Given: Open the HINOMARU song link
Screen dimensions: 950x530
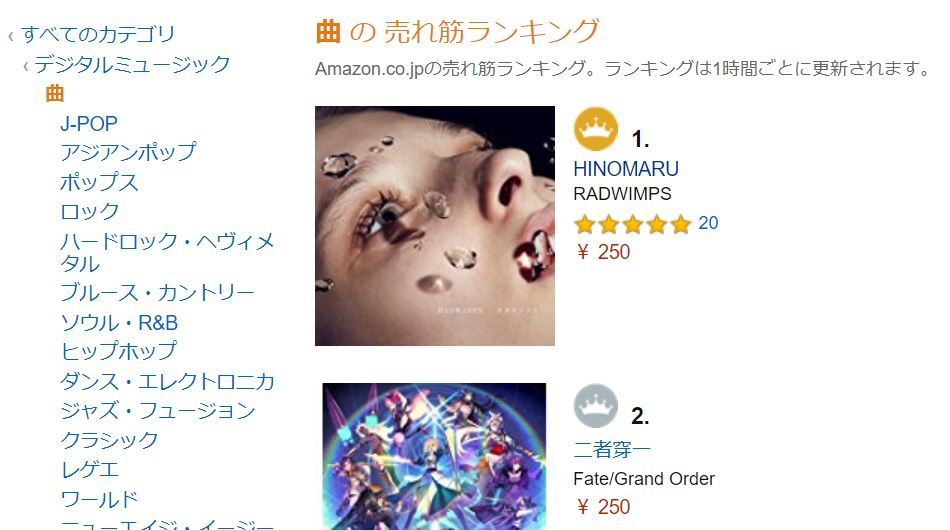Looking at the screenshot, I should coord(626,168).
